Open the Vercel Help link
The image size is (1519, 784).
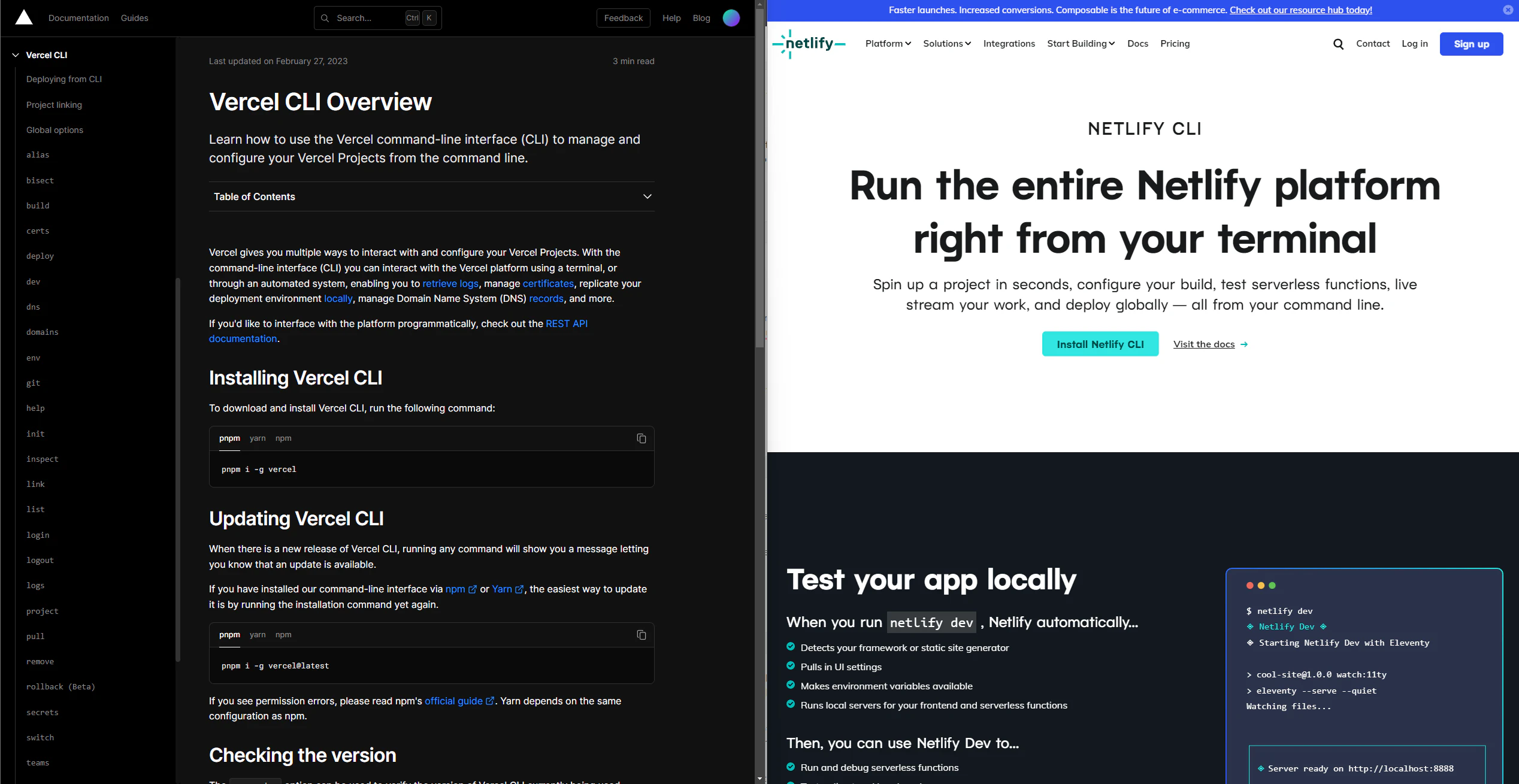[x=671, y=18]
